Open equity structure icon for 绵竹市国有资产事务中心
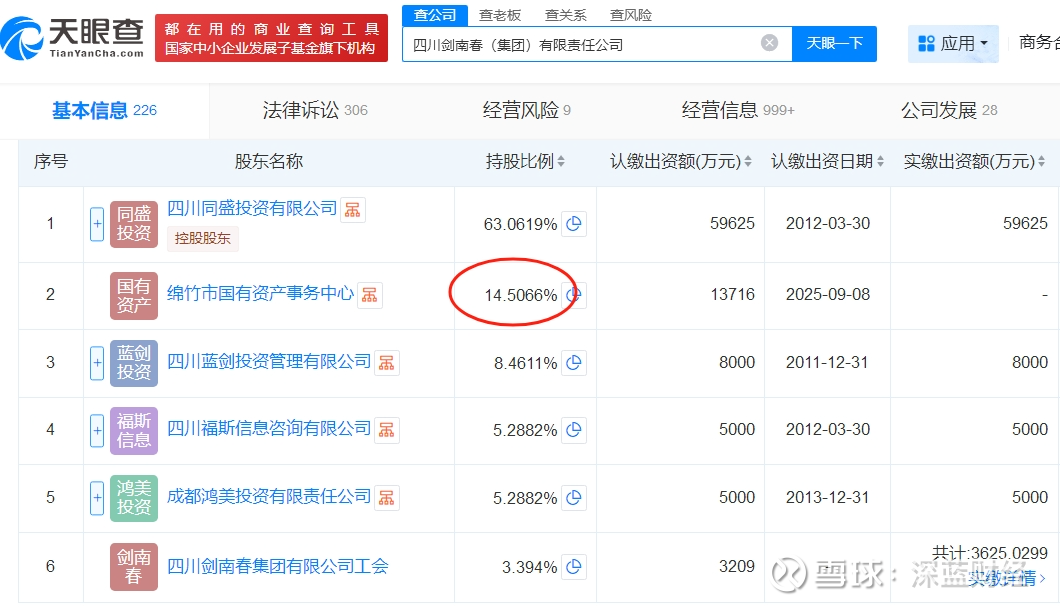Viewport: 1060px width, 607px height. pyautogui.click(x=370, y=295)
